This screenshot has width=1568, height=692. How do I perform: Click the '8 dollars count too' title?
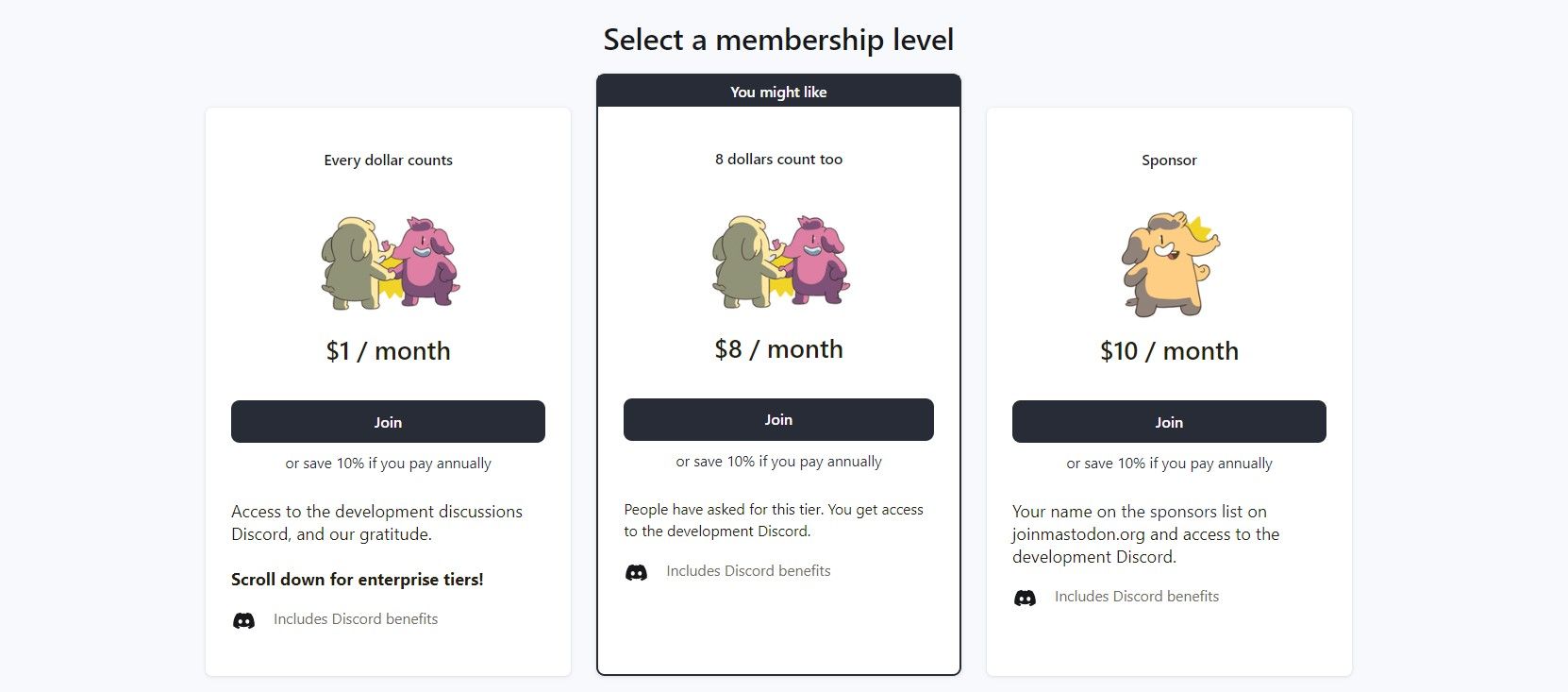778,160
